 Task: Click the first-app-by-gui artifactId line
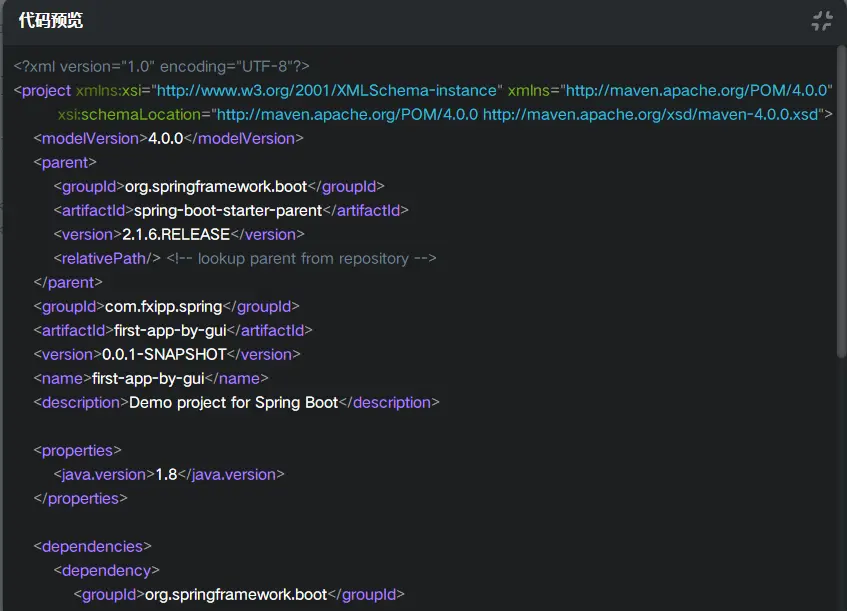pos(173,330)
